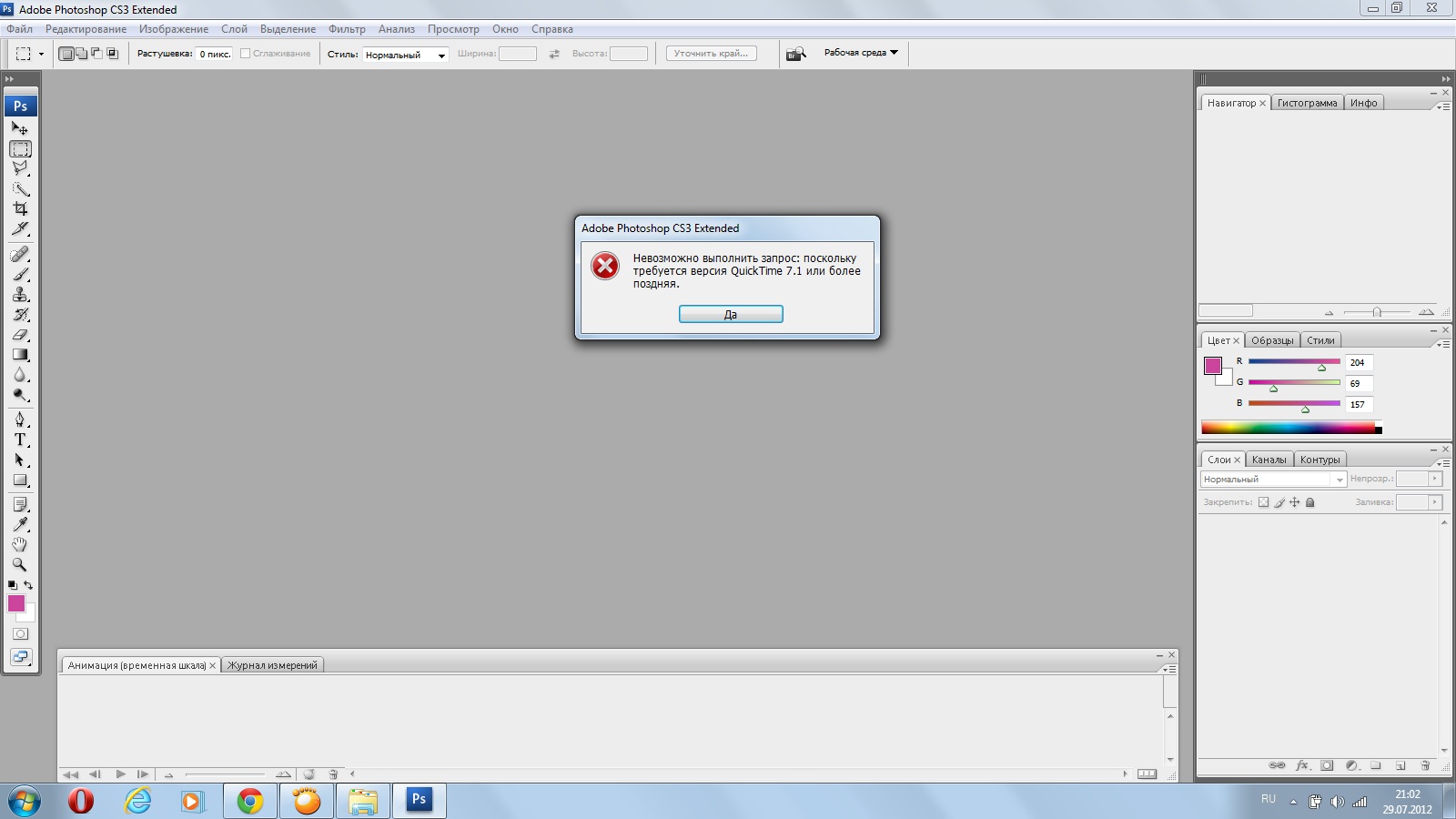Choose Subtract from selection mode
Screen dimensions: 1456x819
pos(96,54)
